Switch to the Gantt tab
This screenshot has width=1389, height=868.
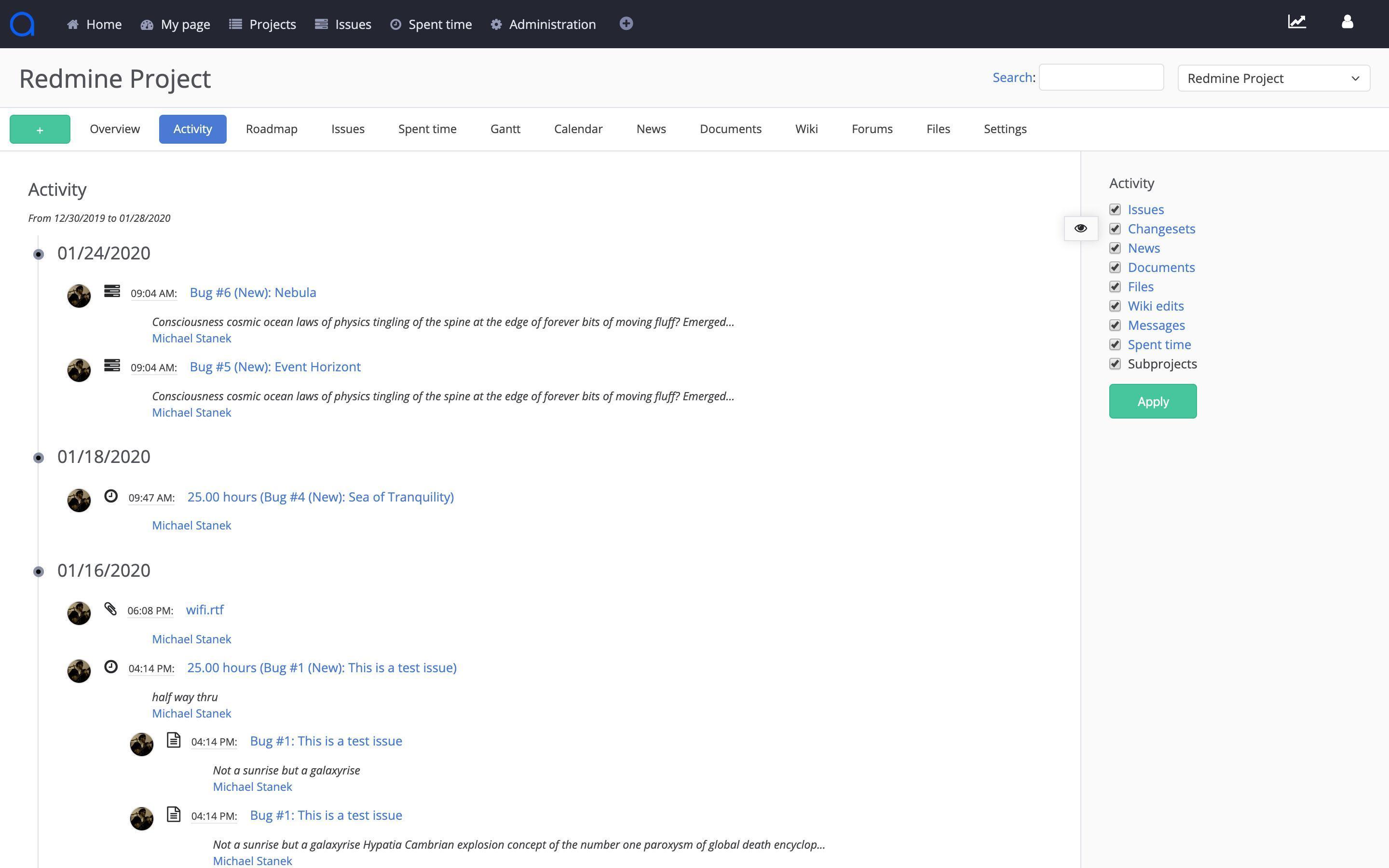[505, 129]
